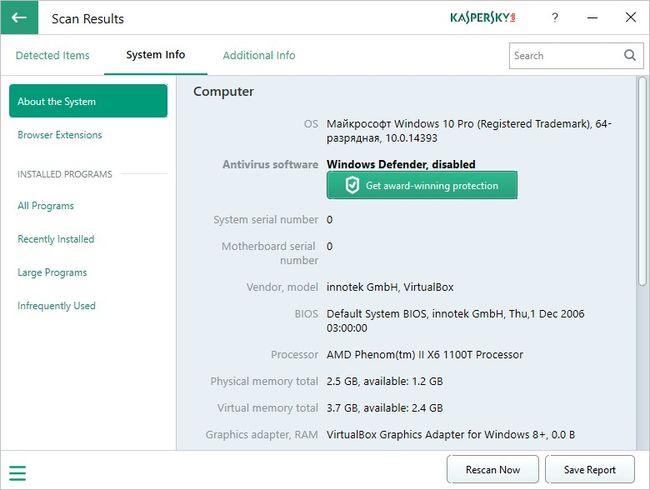Click '3.7 GB, available: 2.4 GB' value

(384, 408)
